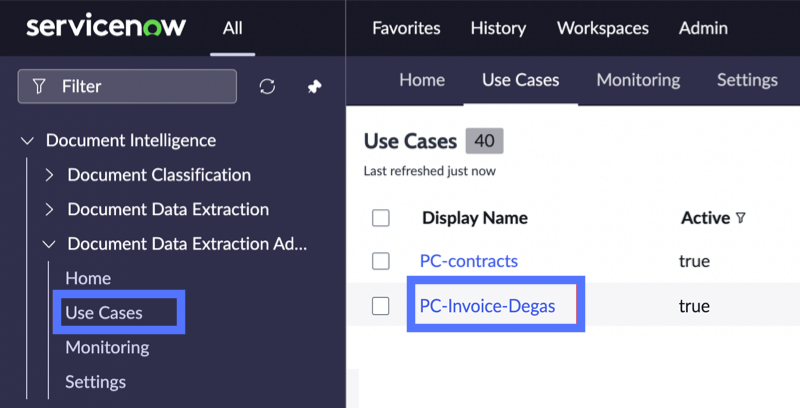Click the ServiceNow logo
This screenshot has height=408, width=800.
106,27
